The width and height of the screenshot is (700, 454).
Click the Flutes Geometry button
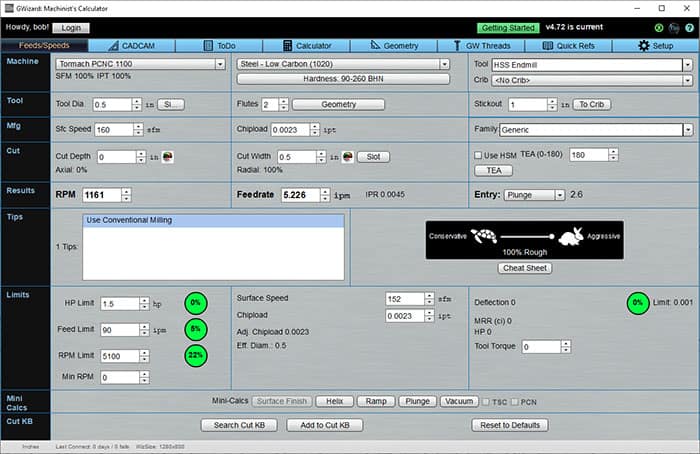click(x=338, y=104)
